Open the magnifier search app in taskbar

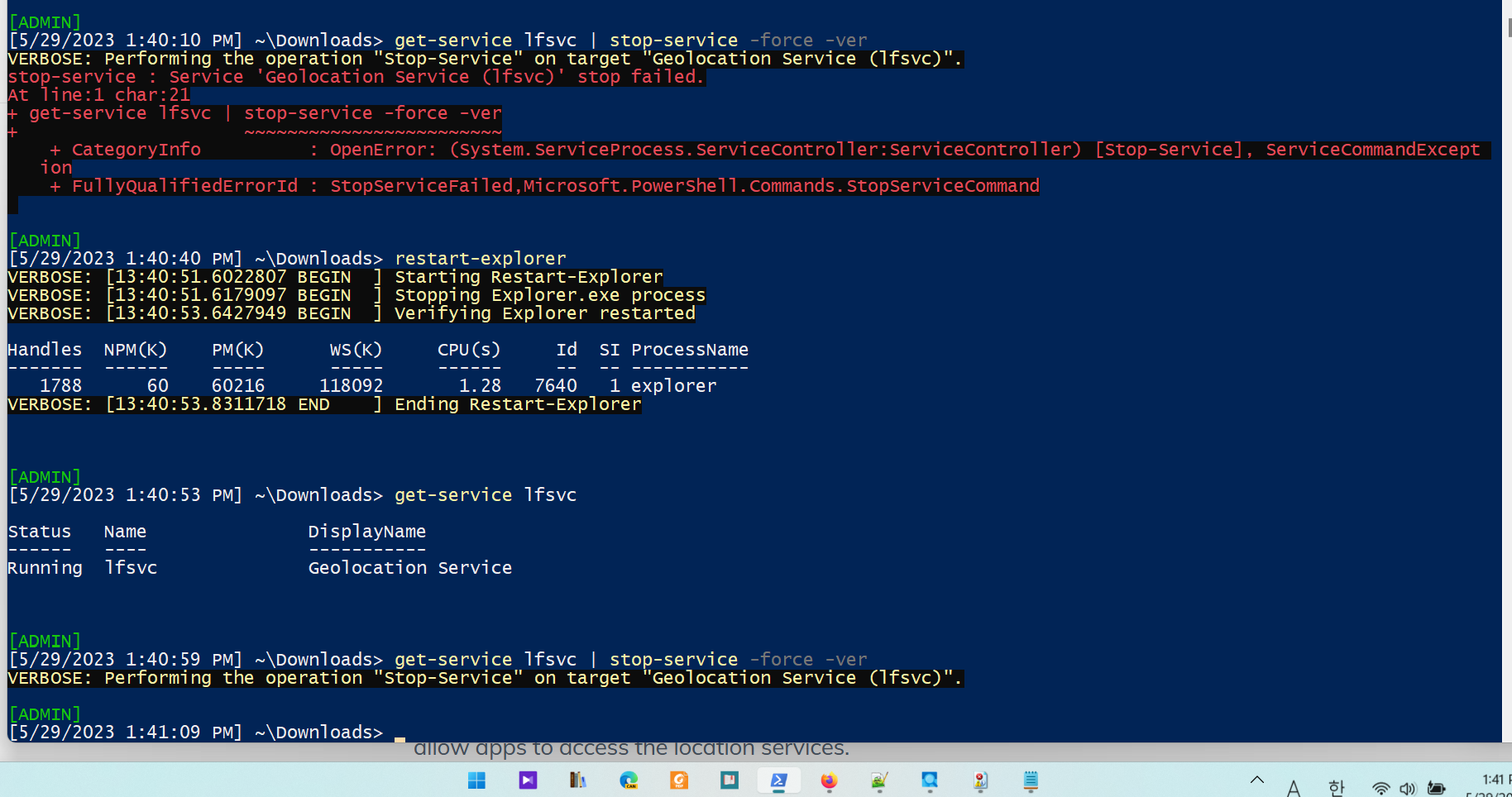(x=930, y=780)
